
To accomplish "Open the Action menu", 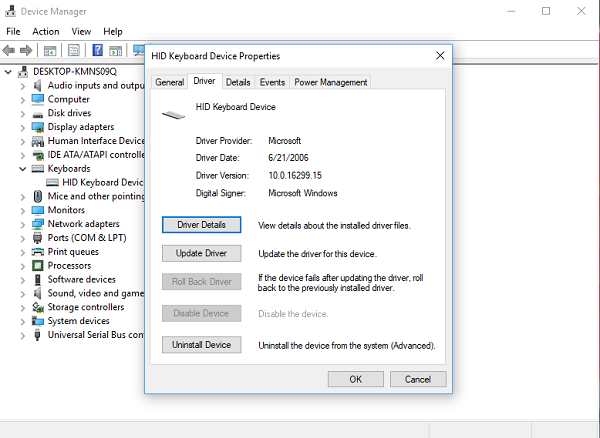I will click(x=45, y=31).
